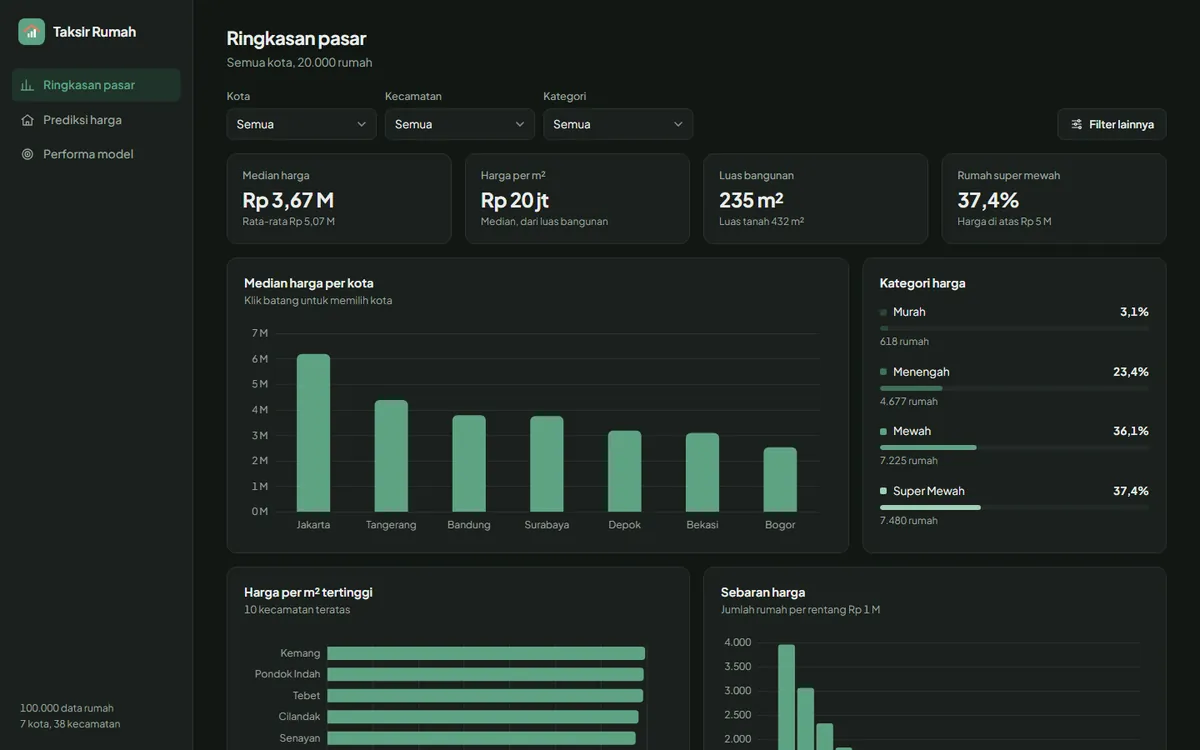This screenshot has width=1200, height=750.
Task: Click the Kategori dropdown chevron arrow
Action: click(x=678, y=124)
